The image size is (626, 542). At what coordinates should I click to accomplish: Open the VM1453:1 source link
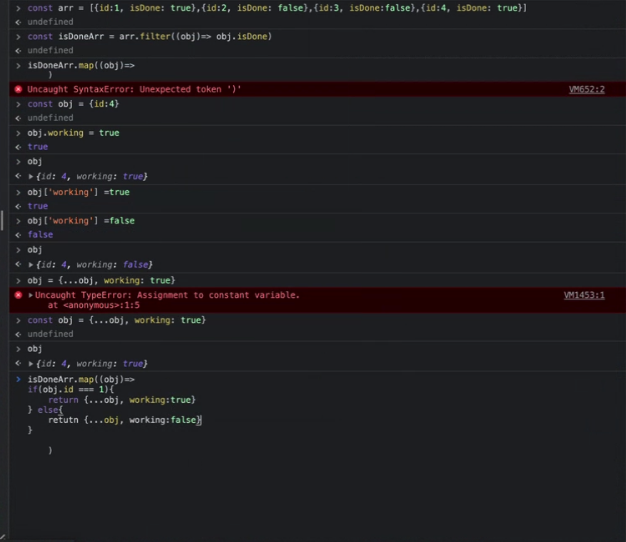pyautogui.click(x=584, y=295)
